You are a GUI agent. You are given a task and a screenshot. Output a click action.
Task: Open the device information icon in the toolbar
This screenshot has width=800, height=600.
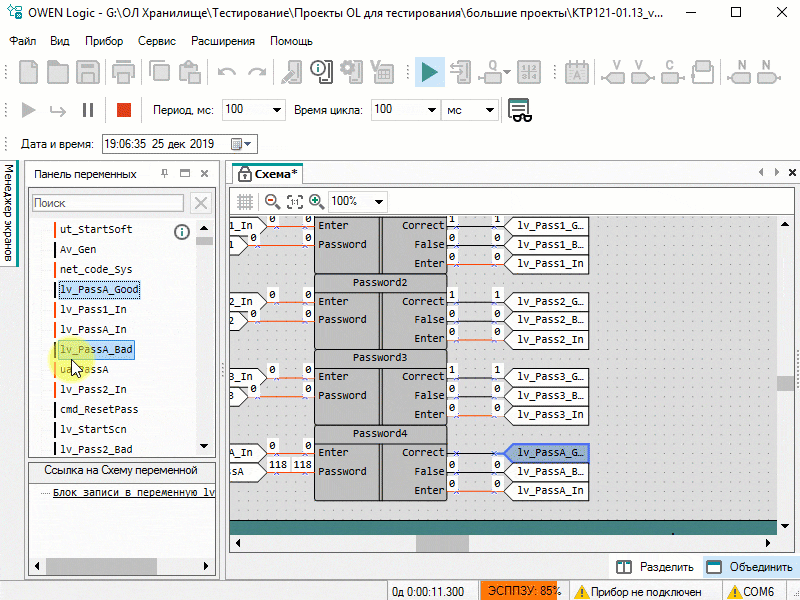pos(320,71)
